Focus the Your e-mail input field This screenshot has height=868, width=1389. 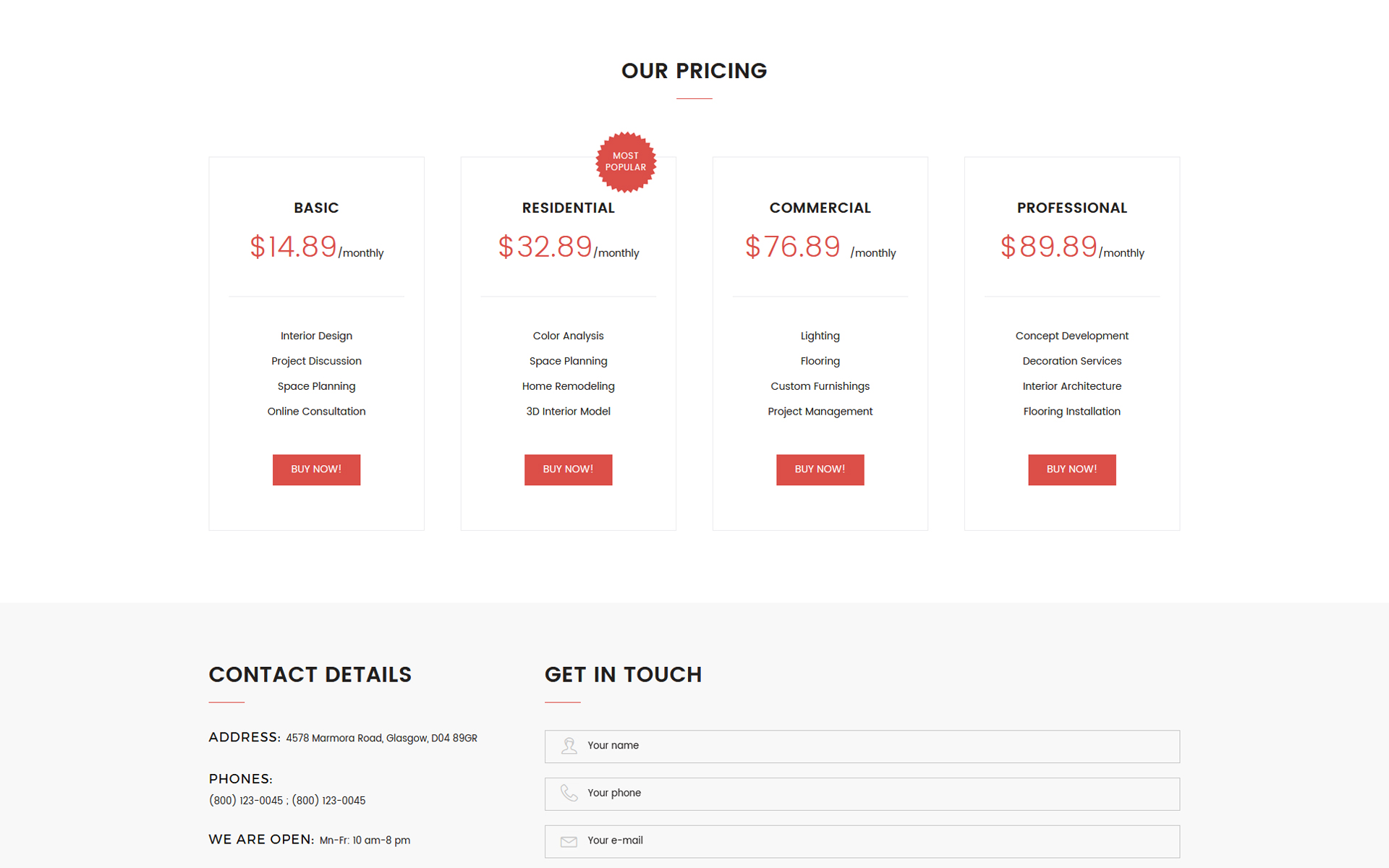[862, 842]
